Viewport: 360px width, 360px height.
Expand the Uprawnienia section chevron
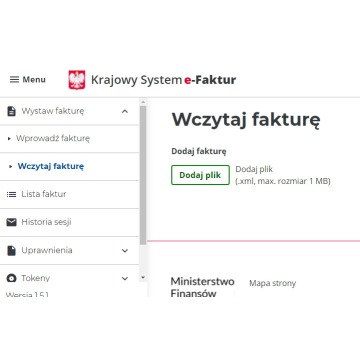(x=125, y=251)
